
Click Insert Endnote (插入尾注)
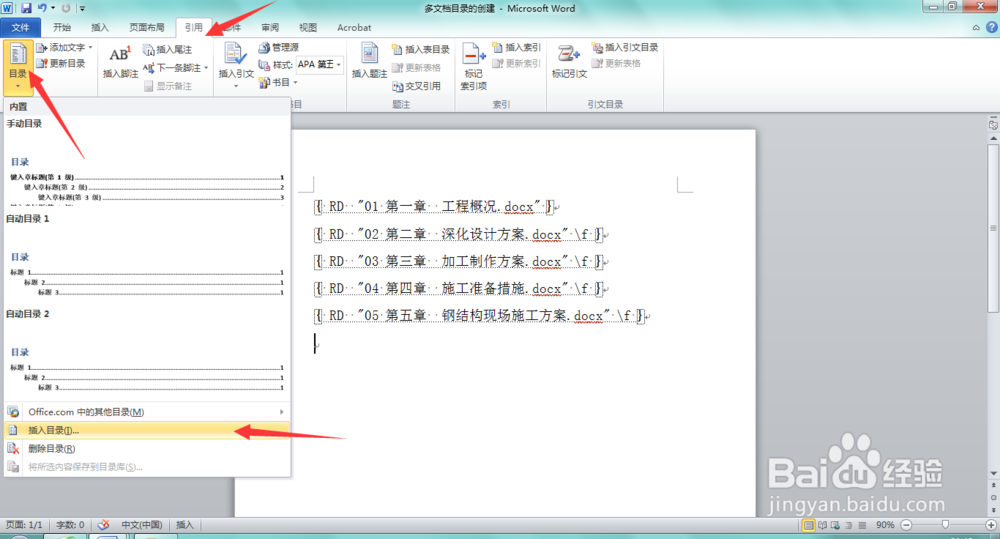(x=167, y=49)
